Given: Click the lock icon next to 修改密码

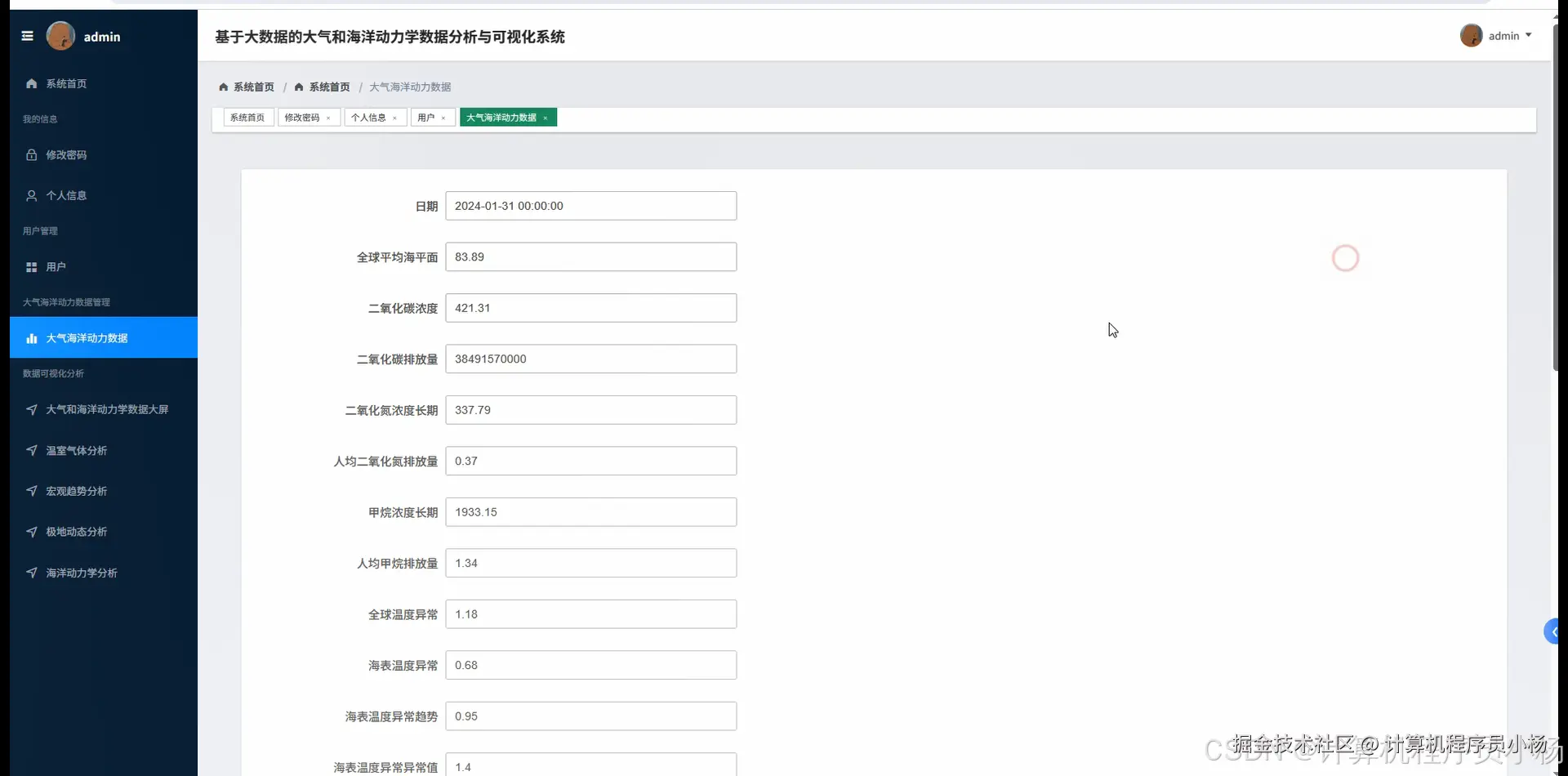Looking at the screenshot, I should tap(31, 154).
